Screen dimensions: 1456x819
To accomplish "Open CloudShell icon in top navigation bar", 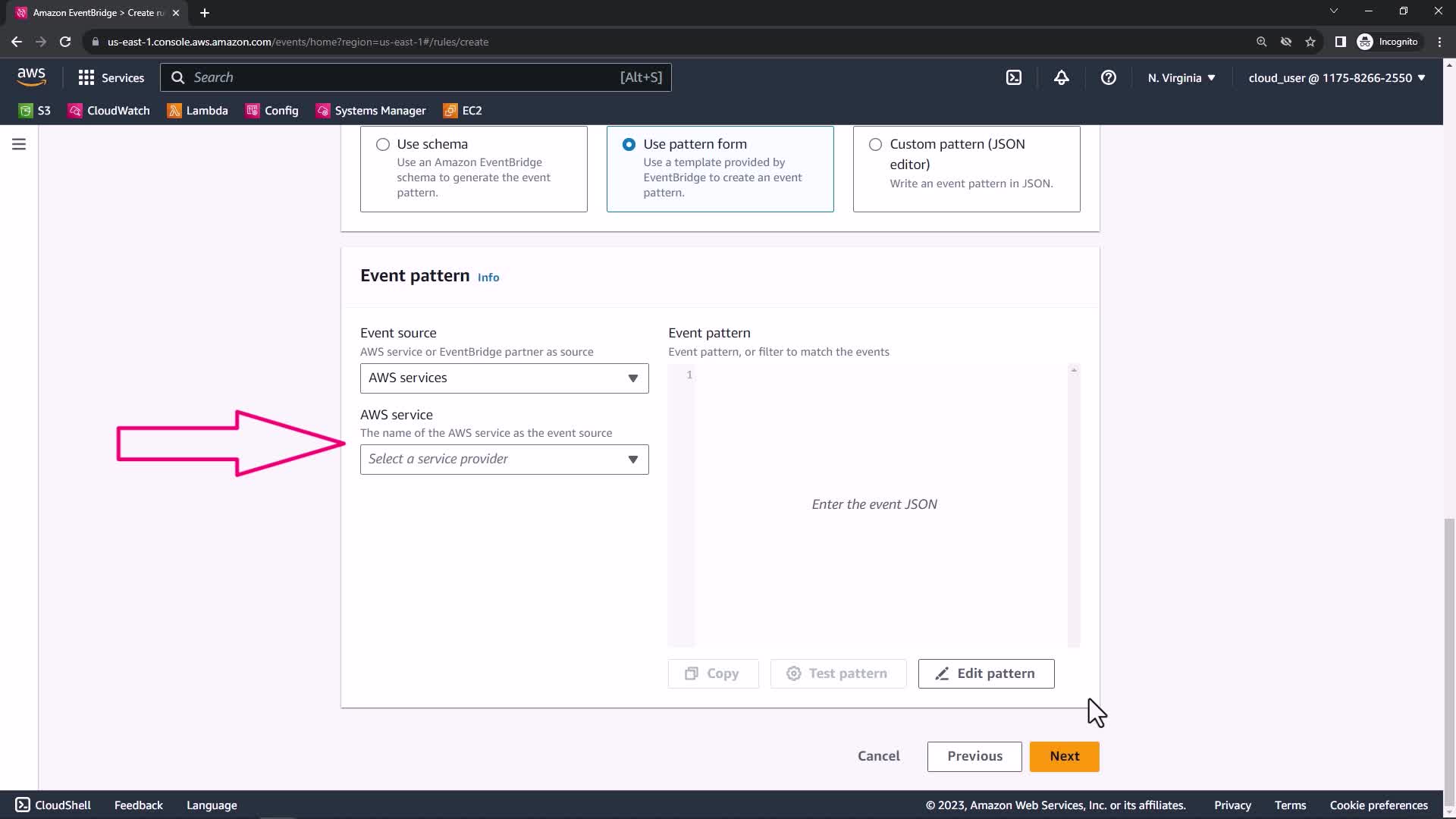I will [x=1014, y=77].
